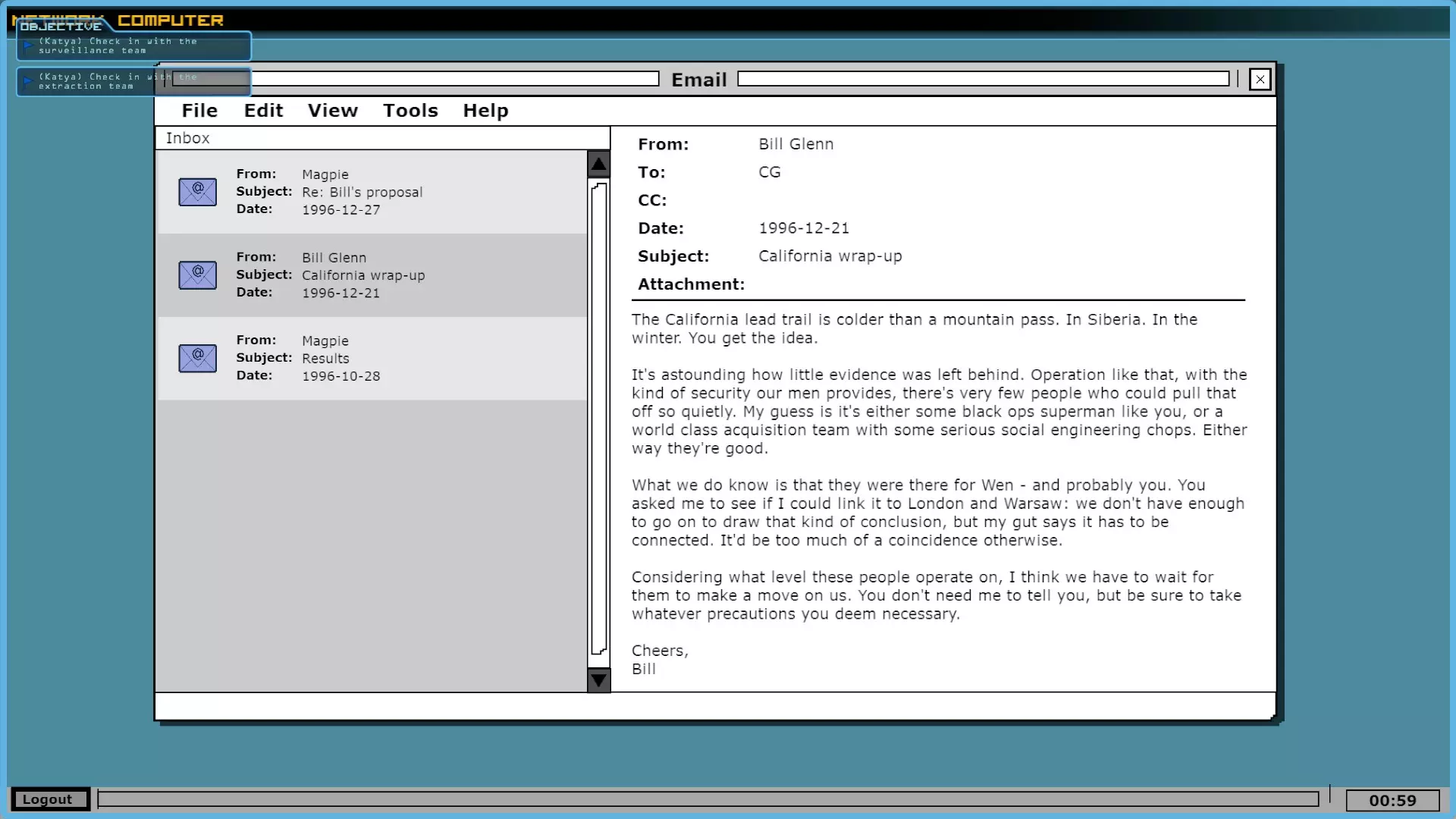
Task: Open the Help menu
Action: pyautogui.click(x=485, y=111)
